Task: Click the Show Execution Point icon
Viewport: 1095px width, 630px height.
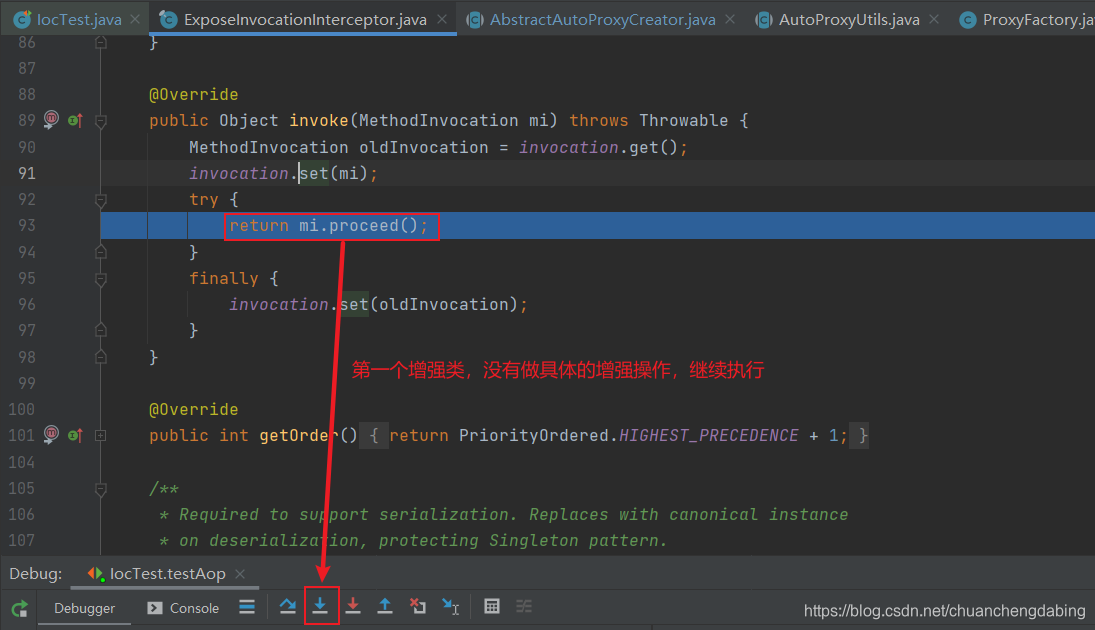Action: 247,606
